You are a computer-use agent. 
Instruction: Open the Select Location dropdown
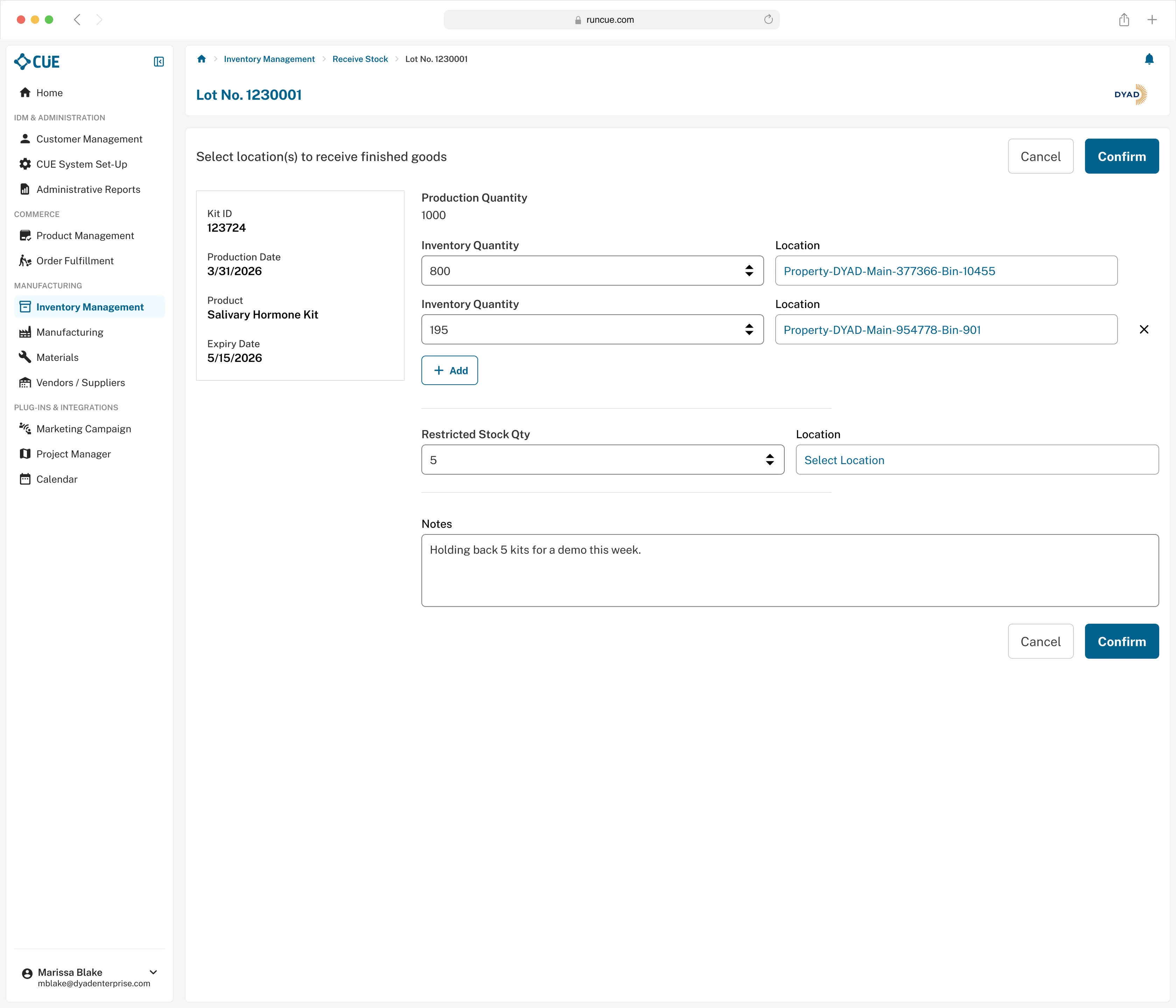tap(977, 460)
